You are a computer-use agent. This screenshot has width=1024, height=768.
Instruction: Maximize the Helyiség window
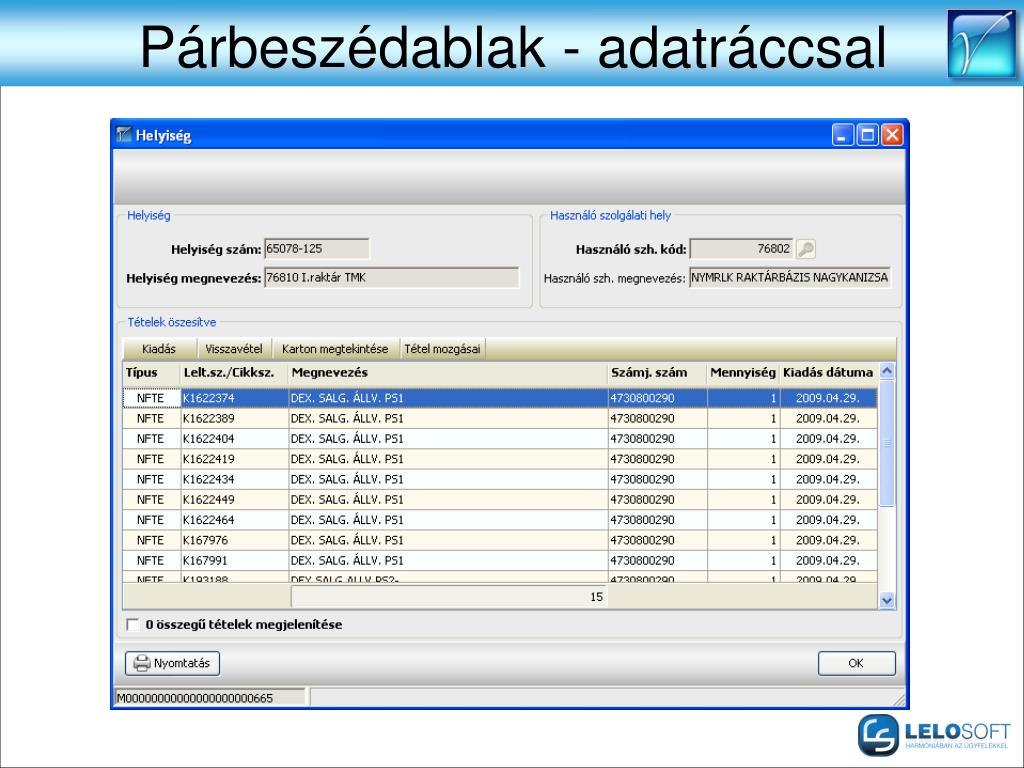coord(867,135)
